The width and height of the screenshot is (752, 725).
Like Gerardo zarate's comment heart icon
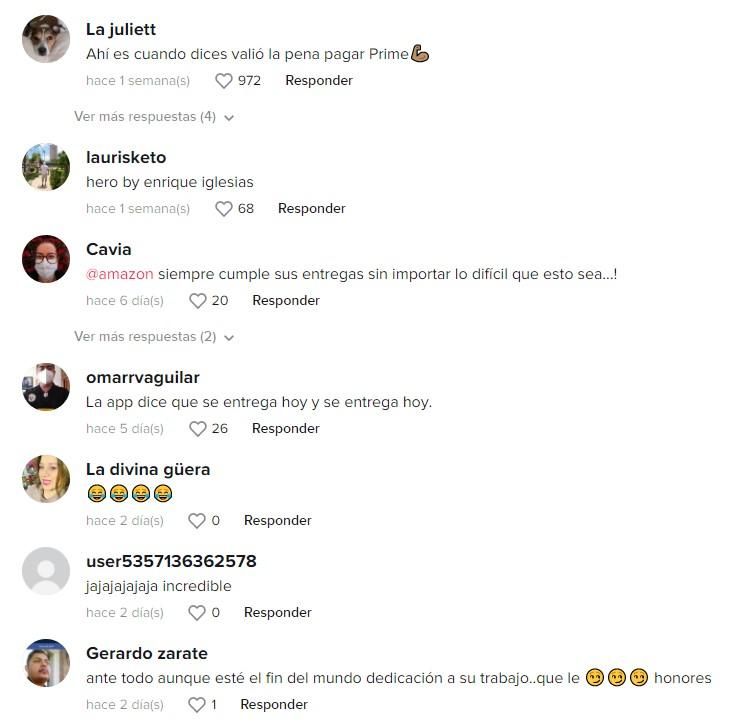[197, 705]
